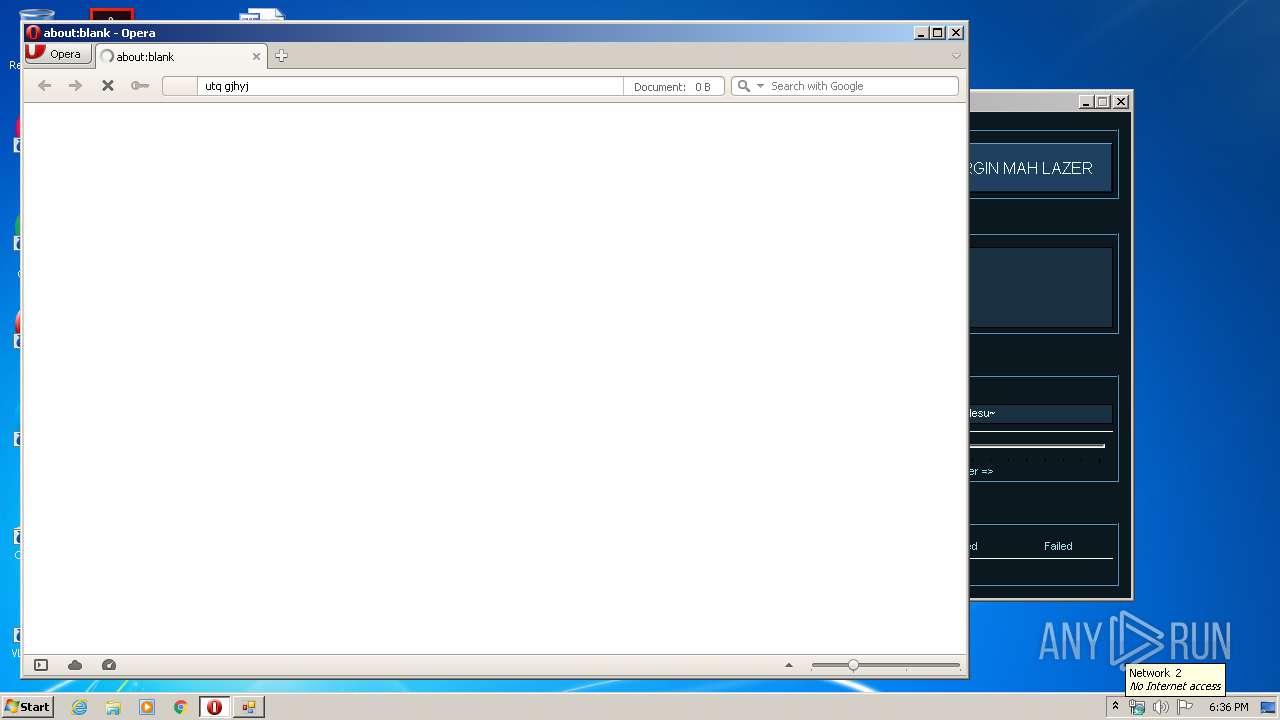The width and height of the screenshot is (1280, 720).
Task: Click the Show Desktop button in tray
Action: [1268, 707]
